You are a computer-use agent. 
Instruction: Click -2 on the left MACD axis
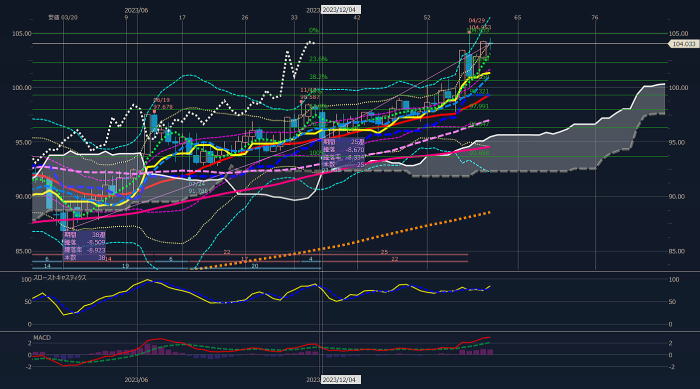(29, 367)
